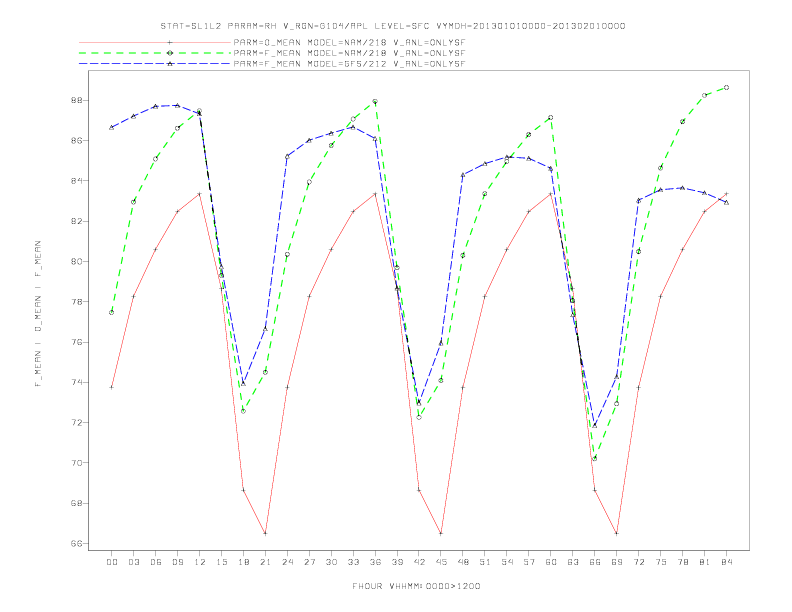The width and height of the screenshot is (792, 612).
Task: Click x-axis tick label 60
Action: (x=551, y=562)
